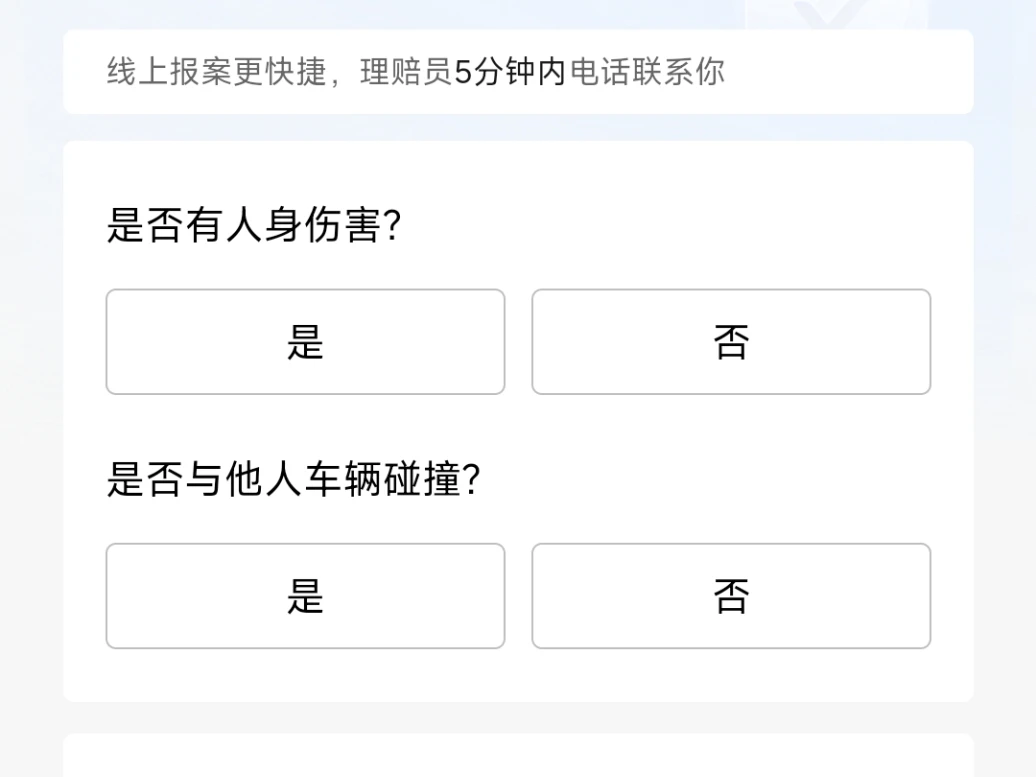Tap the highlighted 5分钟内 text

(x=510, y=72)
